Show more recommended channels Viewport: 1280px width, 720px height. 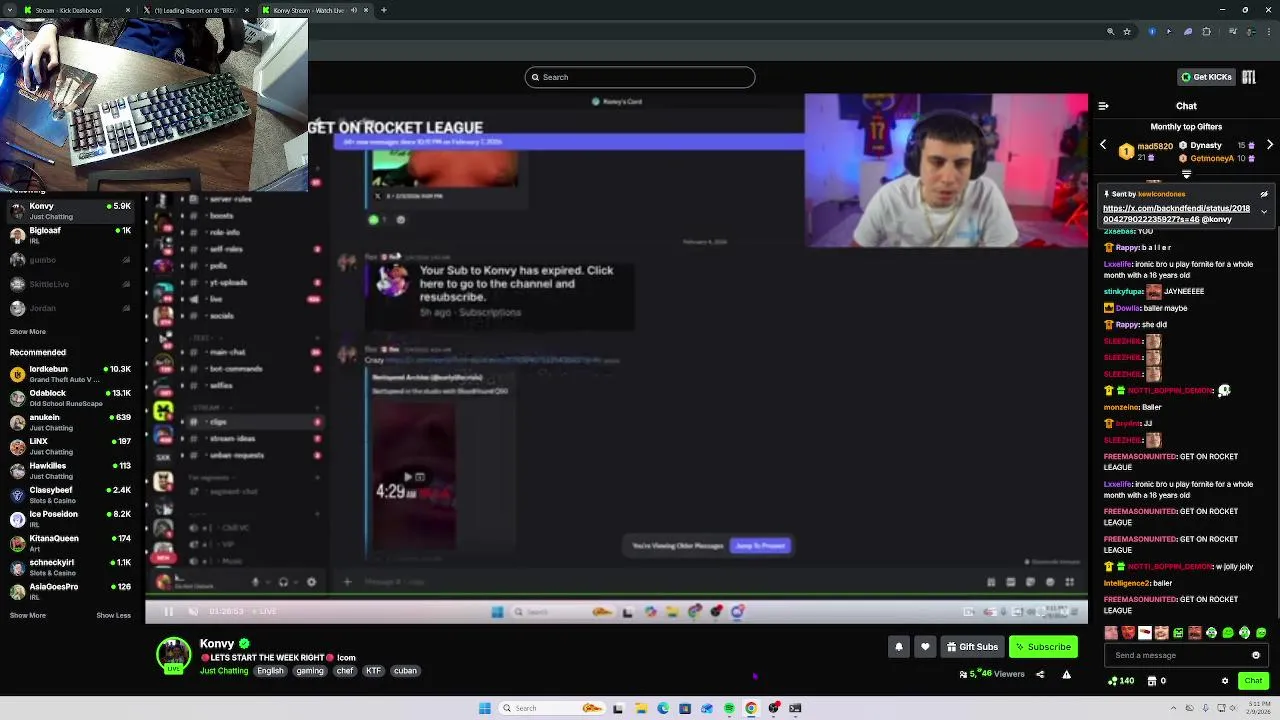pyautogui.click(x=28, y=616)
